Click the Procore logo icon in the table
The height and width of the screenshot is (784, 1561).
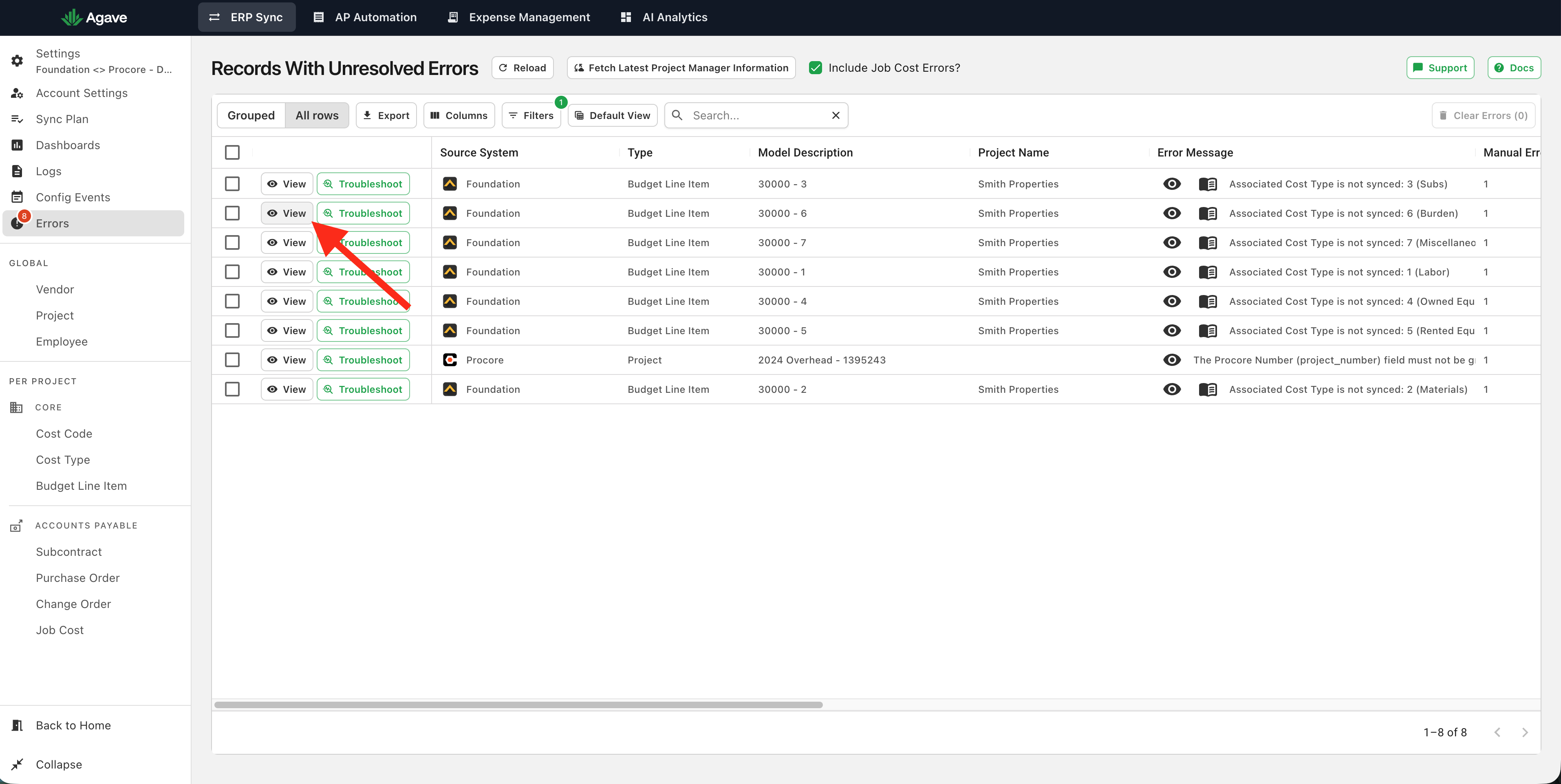450,360
